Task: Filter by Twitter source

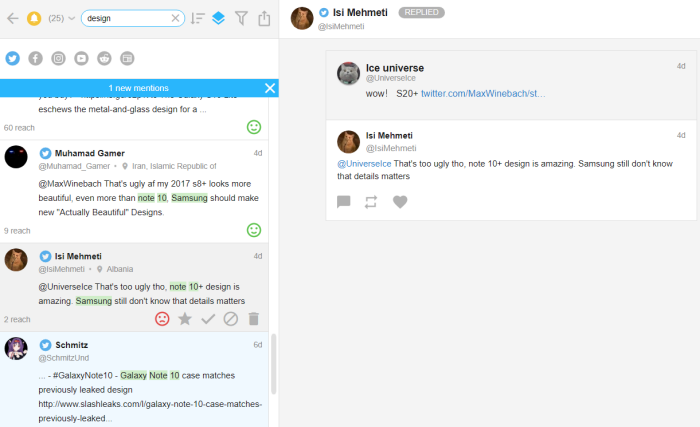Action: point(12,59)
